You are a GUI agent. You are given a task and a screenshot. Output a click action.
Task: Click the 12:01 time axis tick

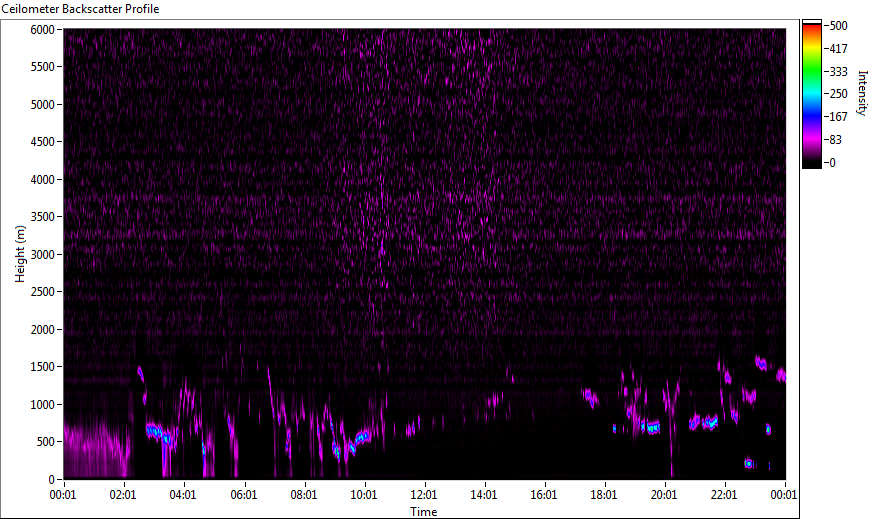pos(424,495)
